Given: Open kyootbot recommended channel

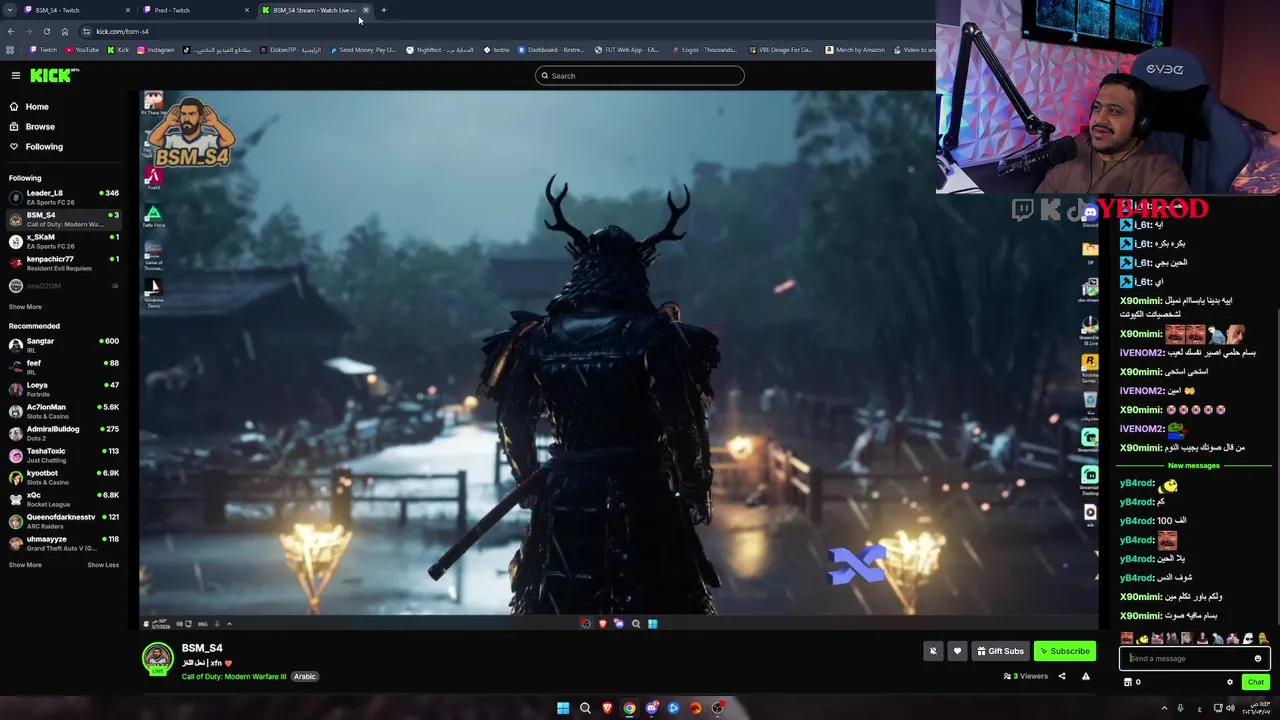Looking at the screenshot, I should tap(64, 477).
